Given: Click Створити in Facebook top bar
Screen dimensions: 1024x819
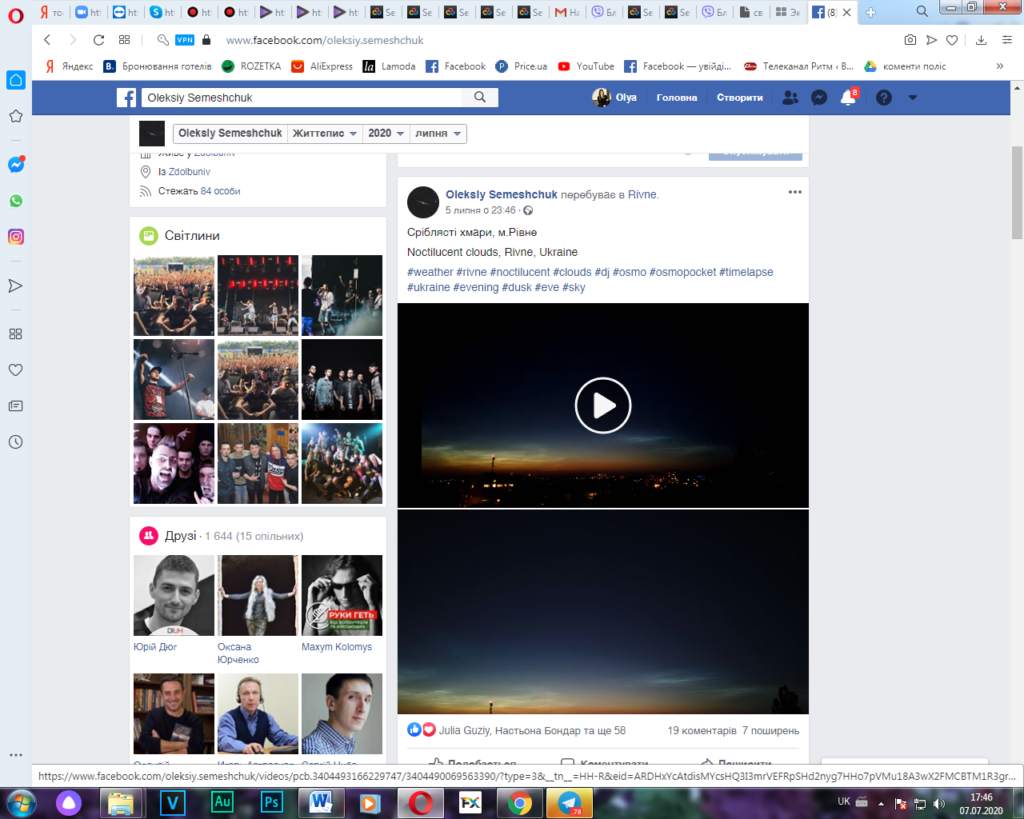Looking at the screenshot, I should coord(740,98).
